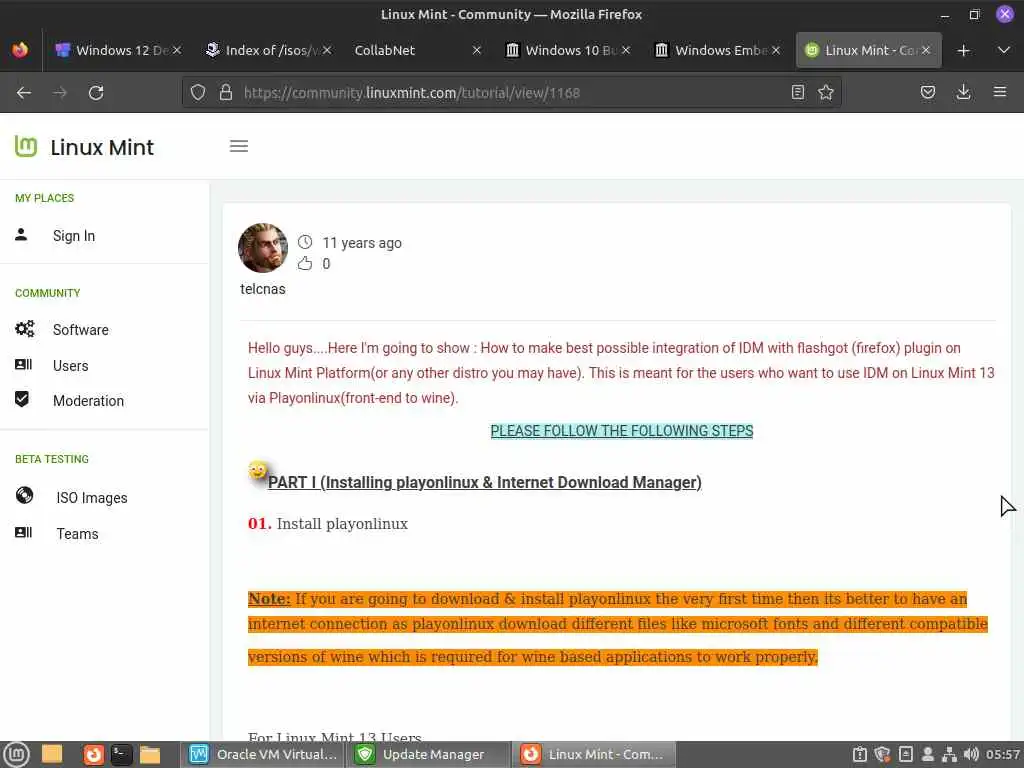Open the Software community section
This screenshot has height=768, width=1024.
pos(81,330)
